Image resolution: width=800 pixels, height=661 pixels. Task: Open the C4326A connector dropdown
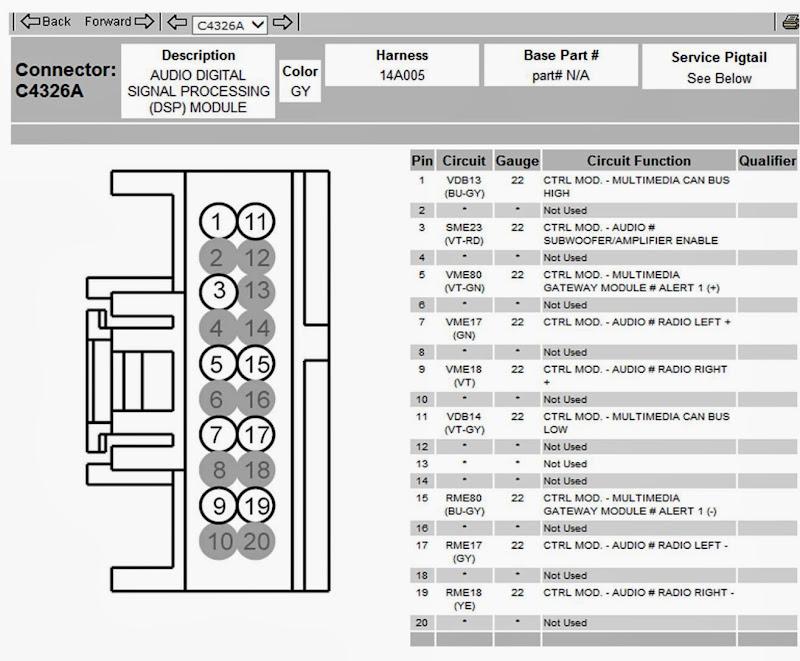pos(230,25)
